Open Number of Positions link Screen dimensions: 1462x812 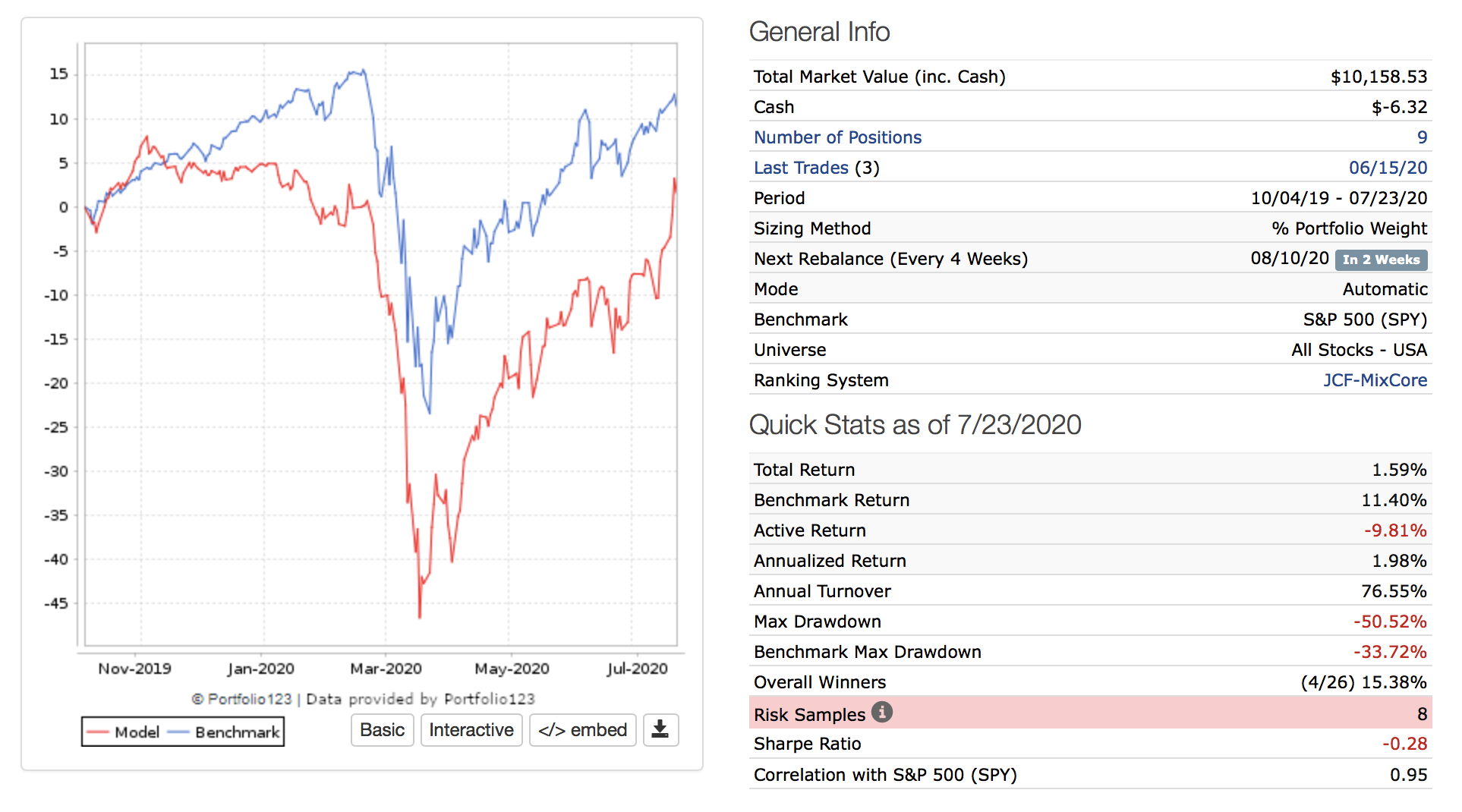click(x=837, y=137)
